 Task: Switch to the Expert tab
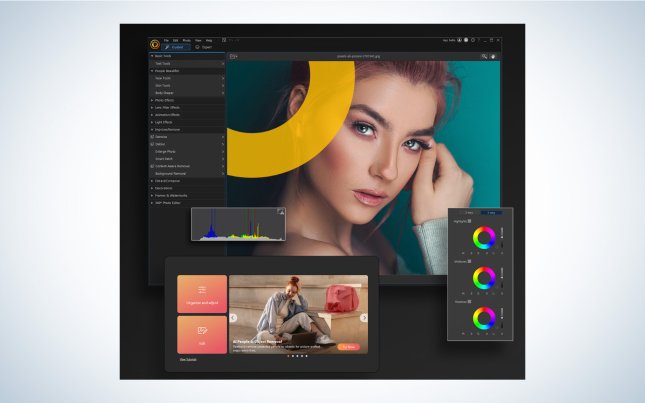pyautogui.click(x=204, y=47)
